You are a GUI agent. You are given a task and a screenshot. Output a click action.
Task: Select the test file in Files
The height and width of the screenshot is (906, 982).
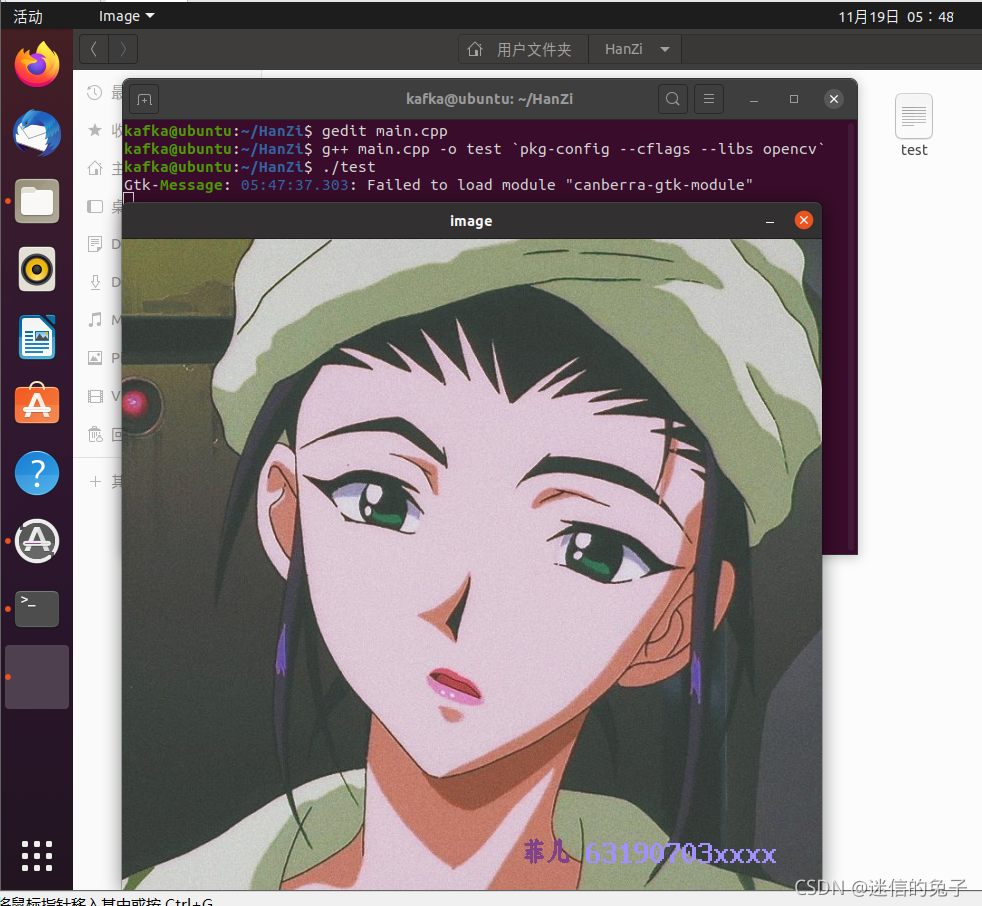pyautogui.click(x=914, y=126)
